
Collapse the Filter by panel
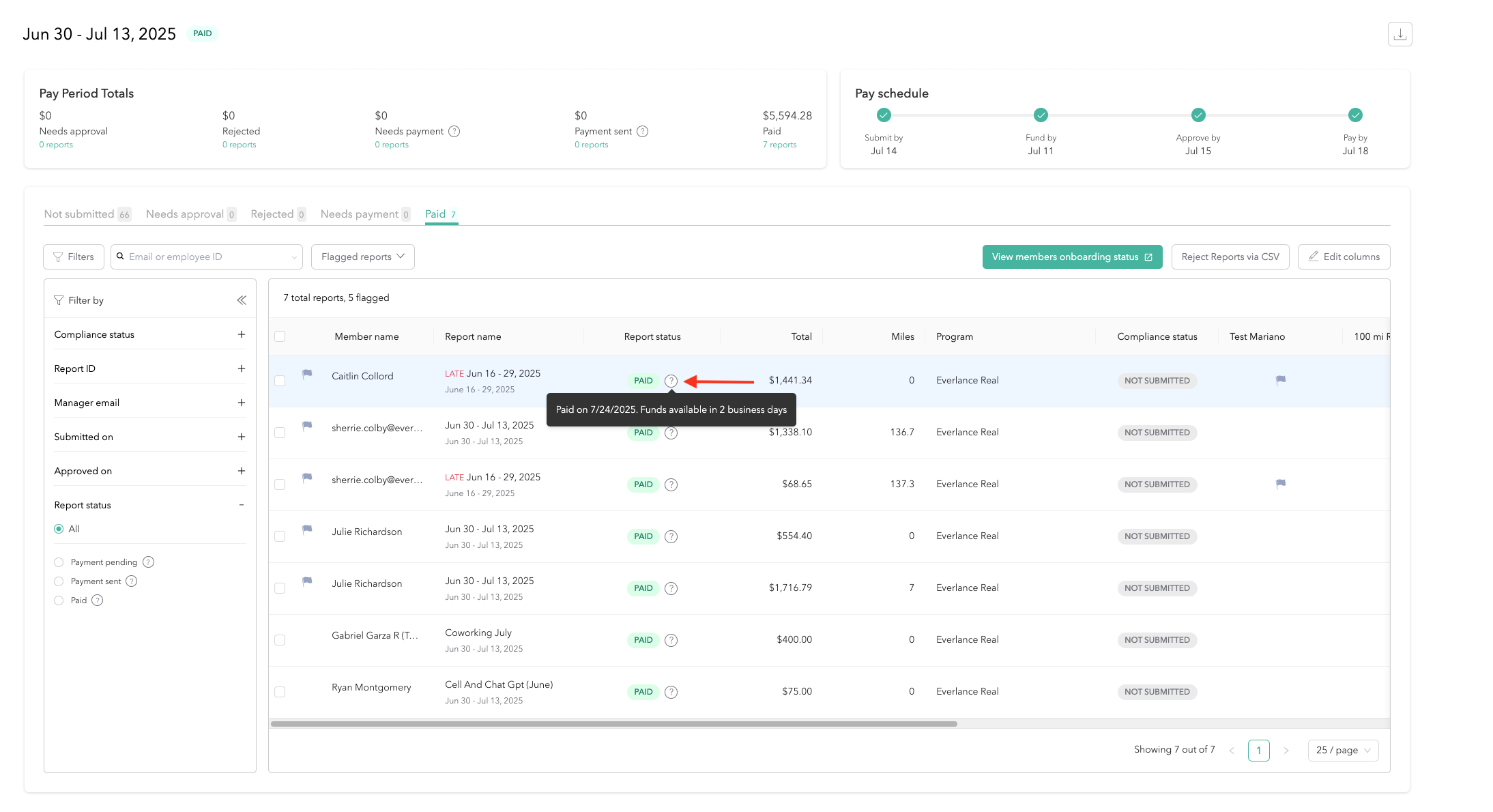coord(242,300)
